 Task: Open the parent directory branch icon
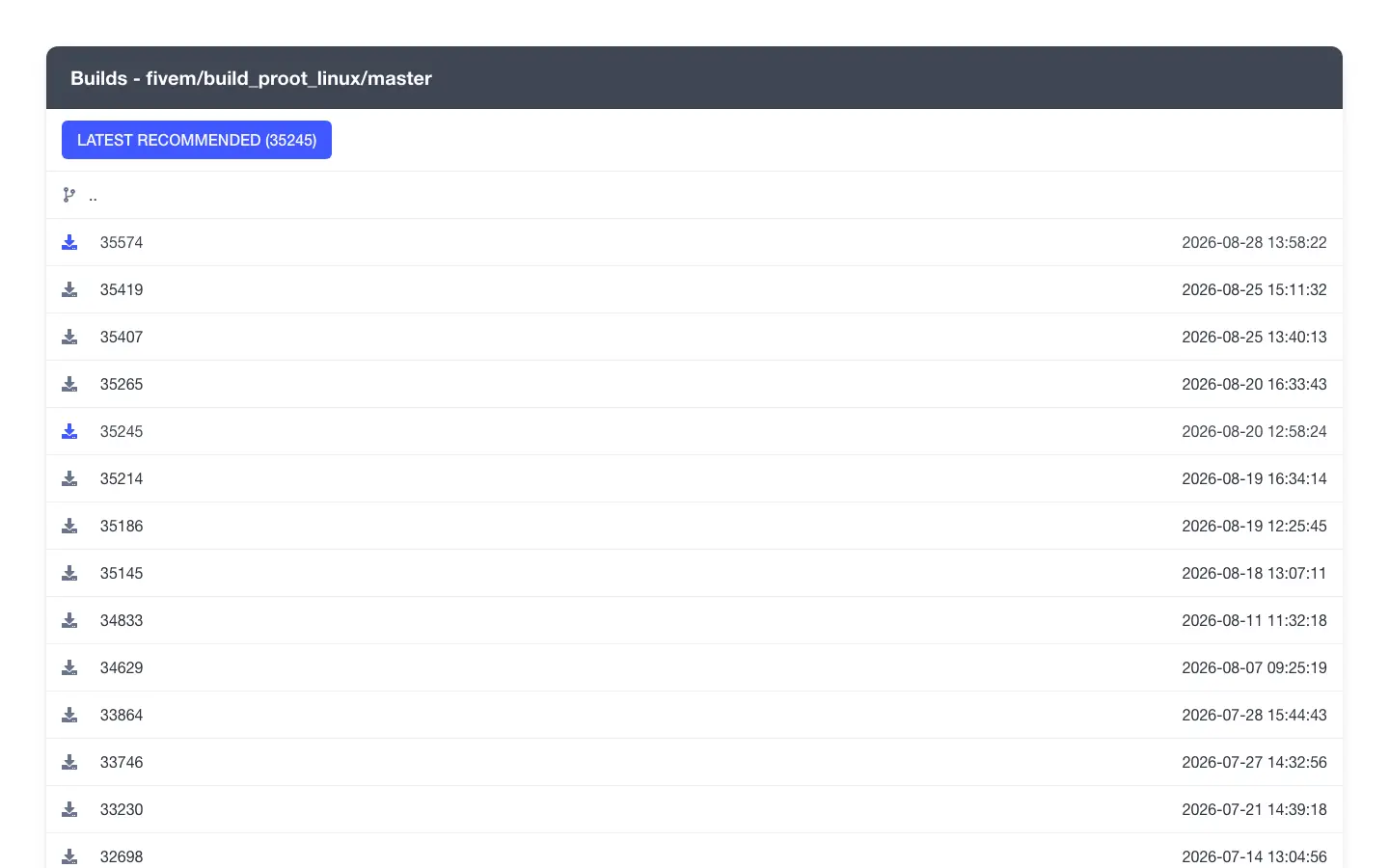[x=69, y=195]
